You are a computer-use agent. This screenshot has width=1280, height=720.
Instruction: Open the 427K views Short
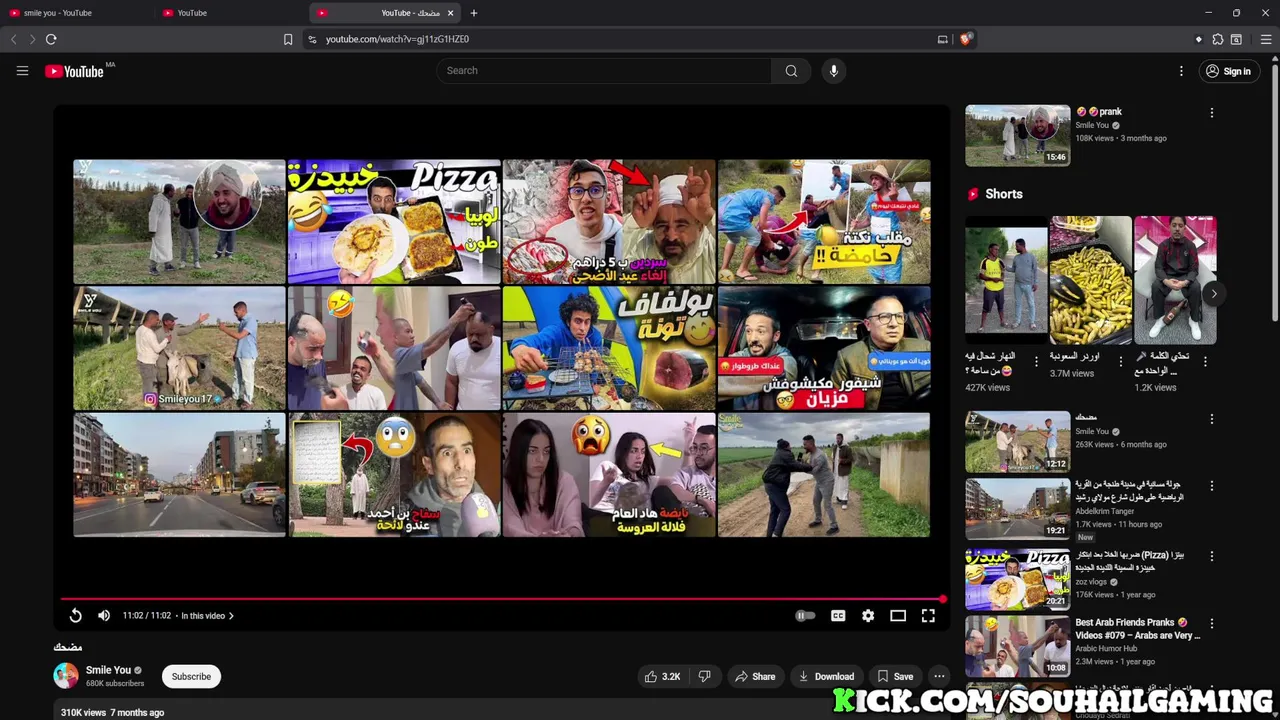coord(1005,280)
